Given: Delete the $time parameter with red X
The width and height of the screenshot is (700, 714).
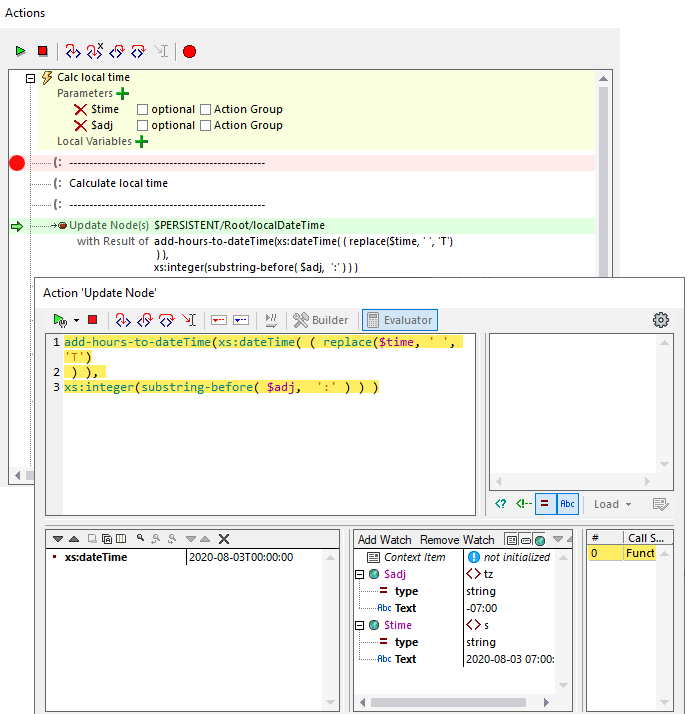Looking at the screenshot, I should (x=80, y=109).
